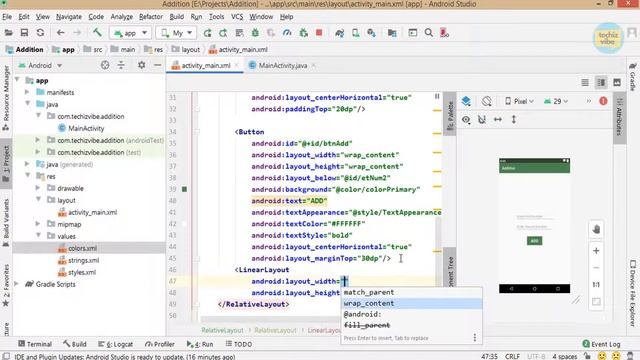This screenshot has width=640, height=360.
Task: Go back with the left arrow icon
Action: pyautogui.click(x=60, y=33)
